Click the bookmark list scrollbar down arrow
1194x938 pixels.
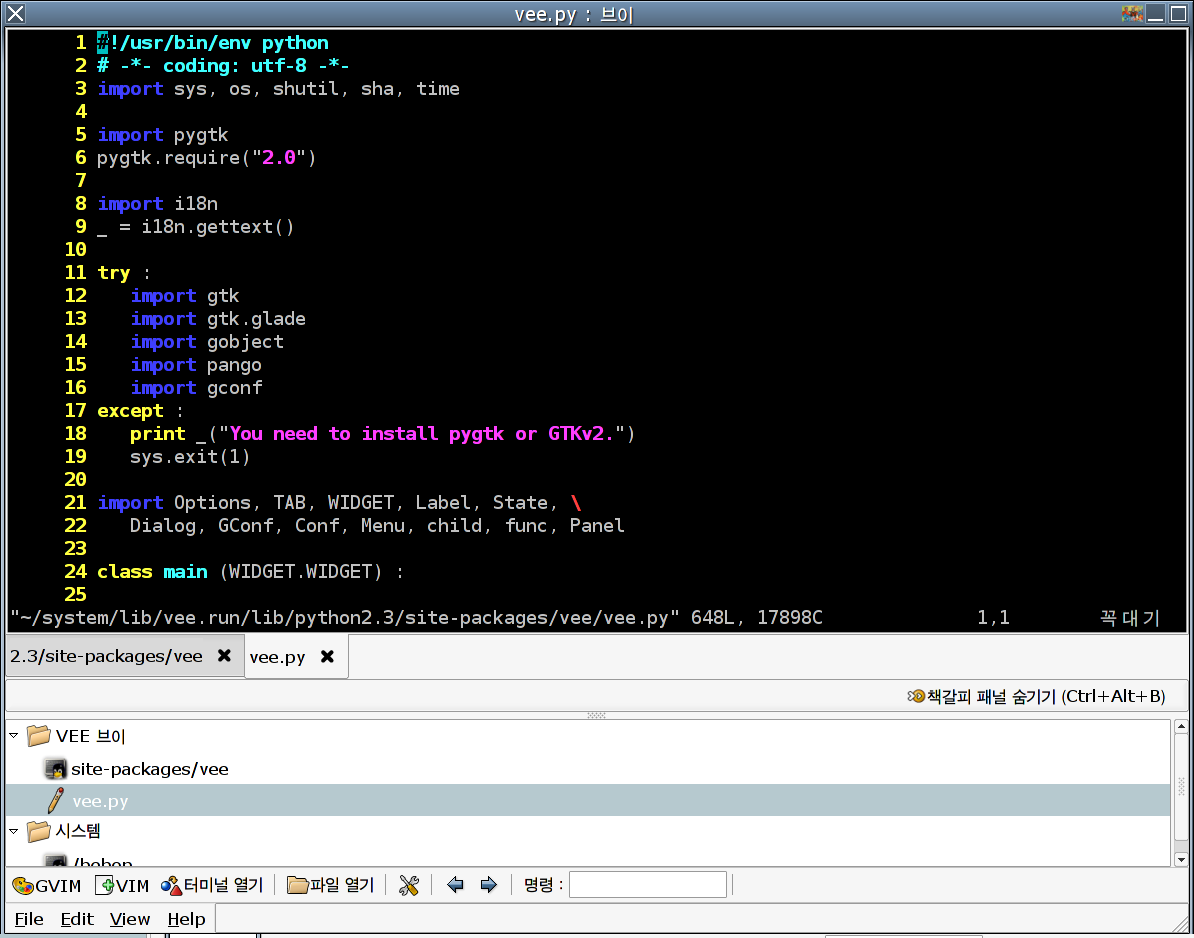point(1180,859)
